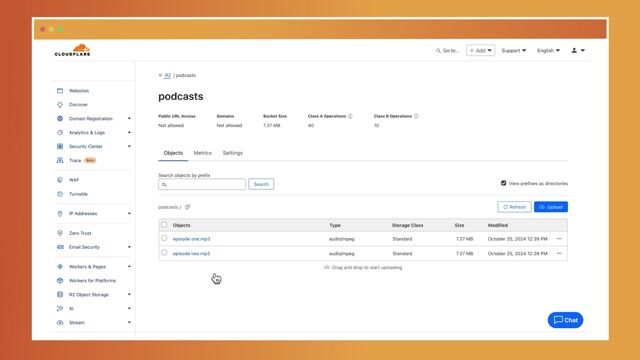The image size is (640, 360).
Task: Expand the Email Security submenu arrow
Action: click(x=129, y=247)
